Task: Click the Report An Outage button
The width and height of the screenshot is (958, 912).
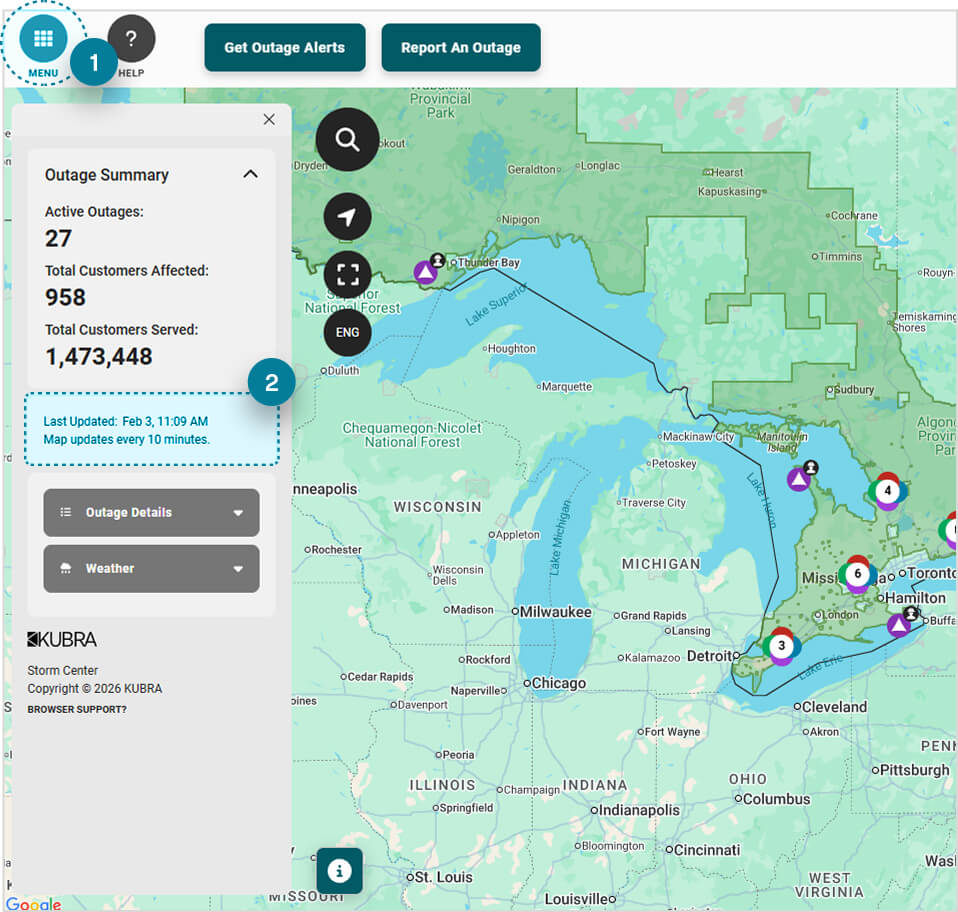Action: 461,46
